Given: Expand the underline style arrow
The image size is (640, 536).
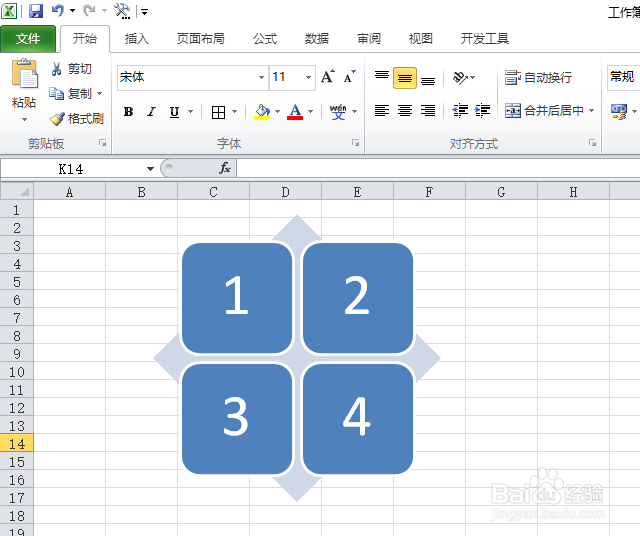Looking at the screenshot, I should 191,111.
